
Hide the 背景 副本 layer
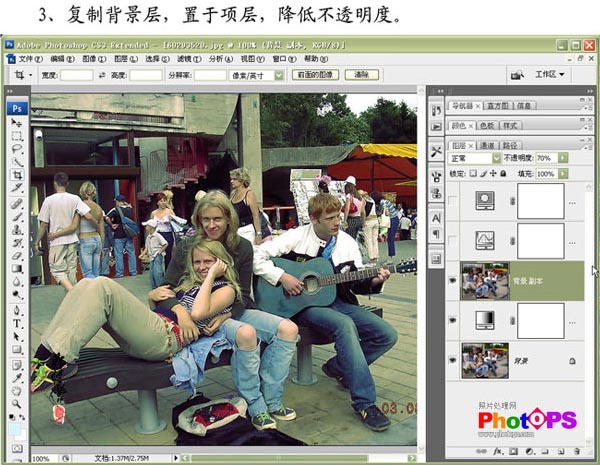pyautogui.click(x=453, y=281)
